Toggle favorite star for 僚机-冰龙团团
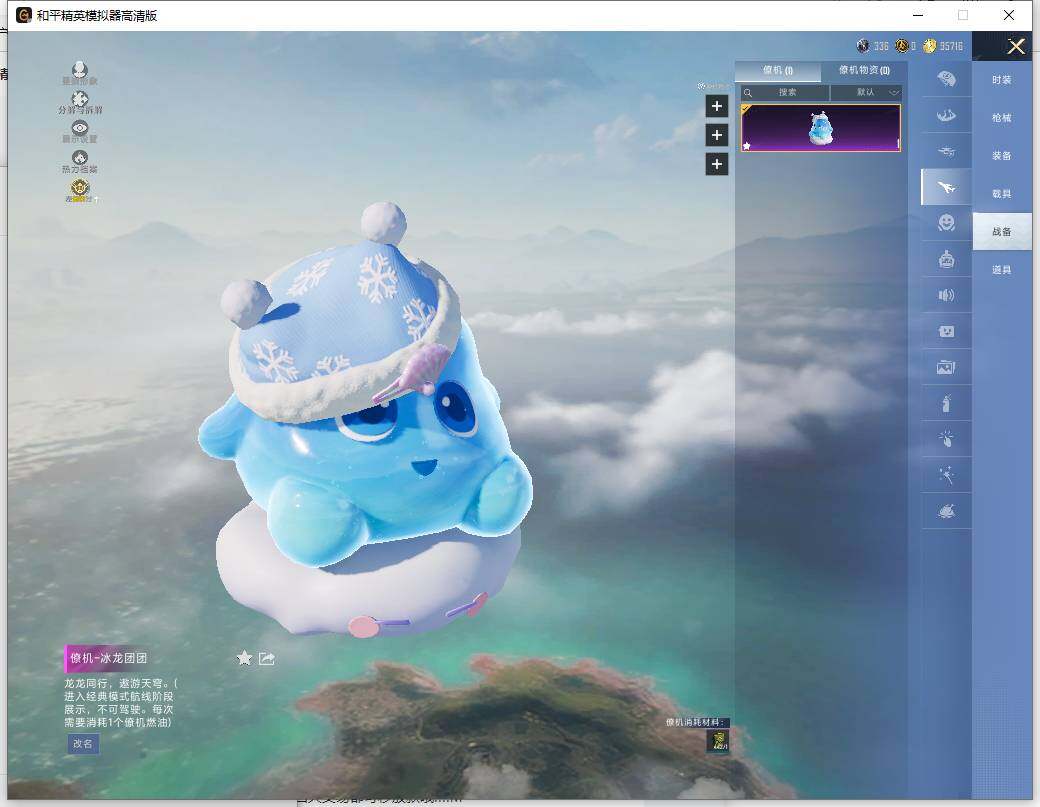This screenshot has width=1040, height=807. [244, 658]
